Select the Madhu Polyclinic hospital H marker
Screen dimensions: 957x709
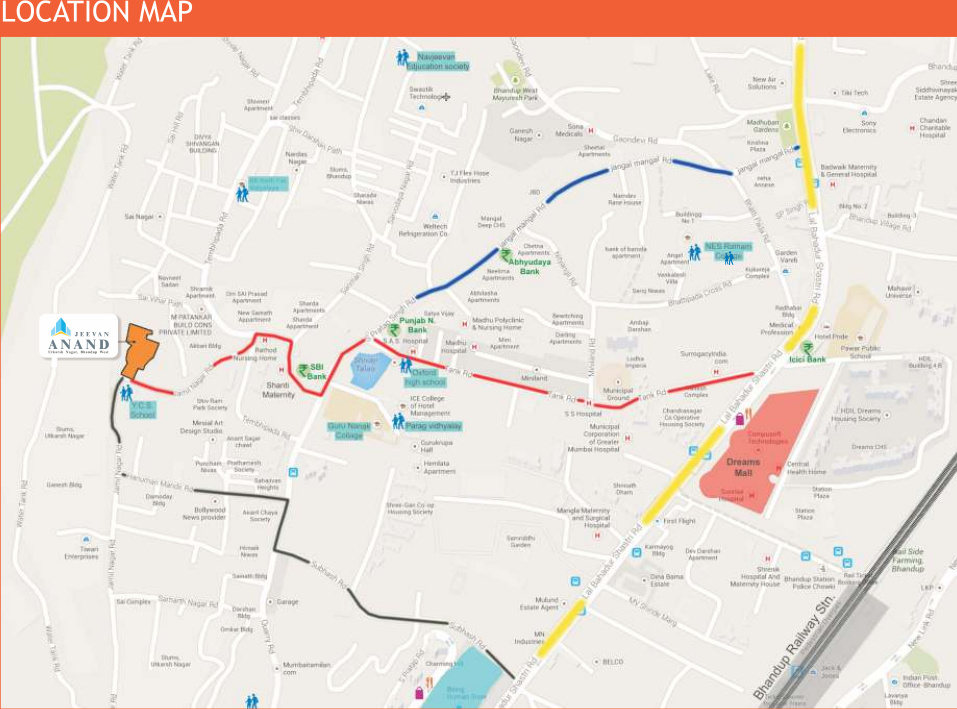[x=464, y=324]
